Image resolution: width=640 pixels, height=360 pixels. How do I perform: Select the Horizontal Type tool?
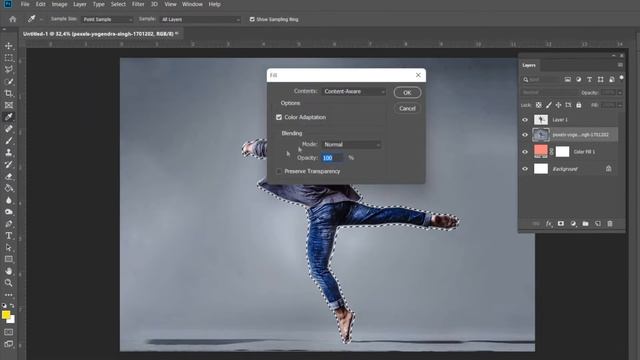coord(9,236)
